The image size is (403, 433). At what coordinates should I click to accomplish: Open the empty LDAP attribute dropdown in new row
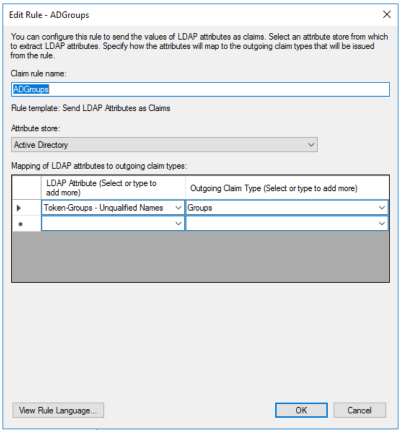(113, 223)
